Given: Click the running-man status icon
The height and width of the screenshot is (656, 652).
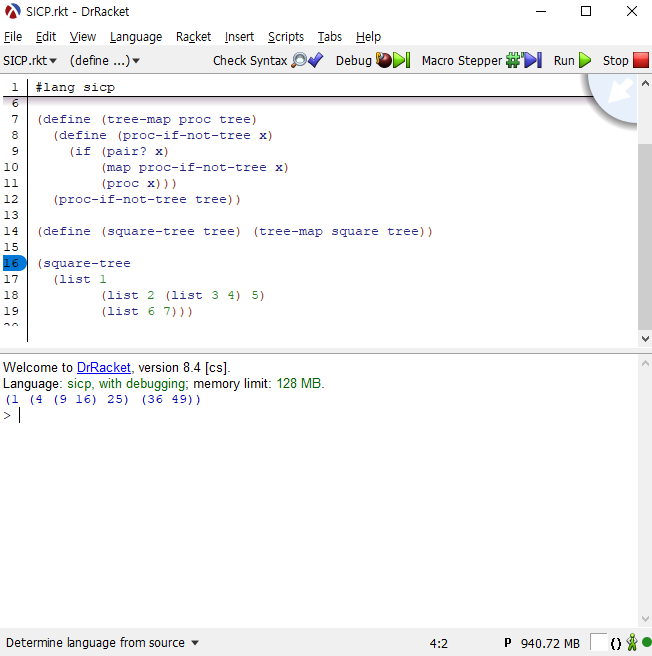Looking at the screenshot, I should pyautogui.click(x=632, y=643).
